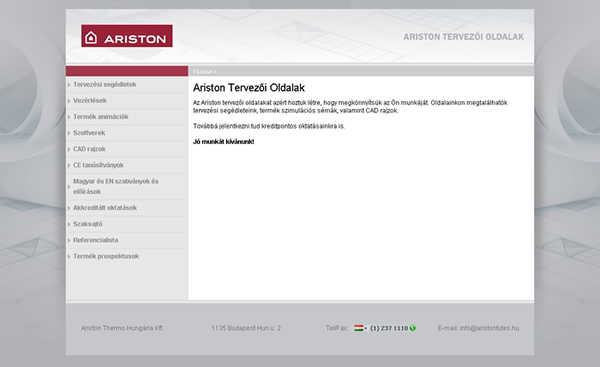Click the Ariston logo in the header

click(127, 36)
